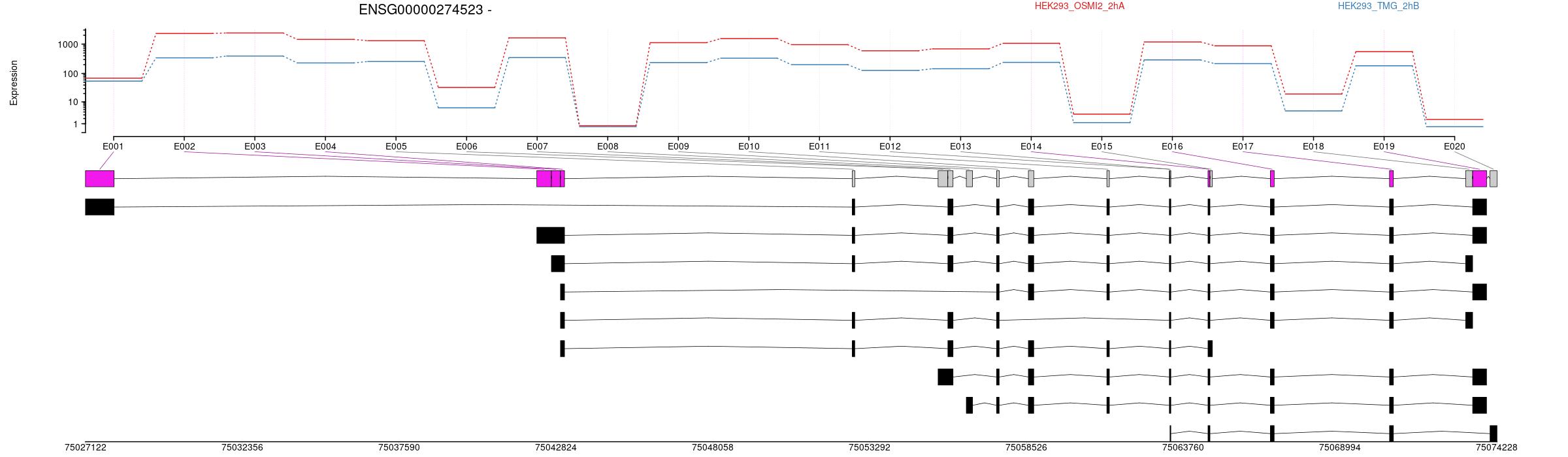Select genomic coordinate 75068994
This screenshot has width=1568, height=457.
coord(1340,448)
